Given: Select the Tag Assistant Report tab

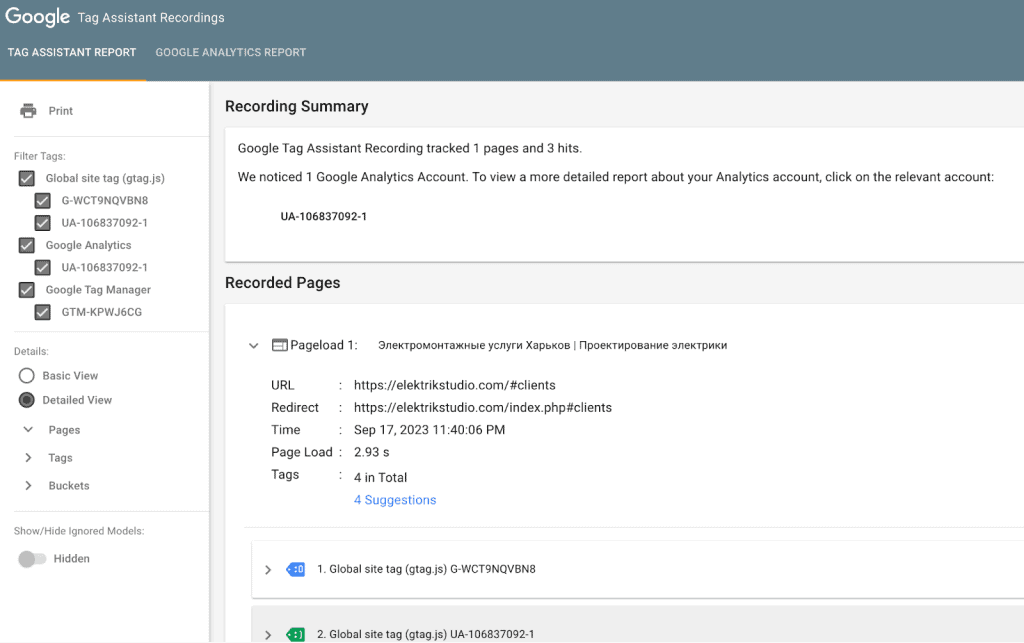Looking at the screenshot, I should tap(72, 51).
